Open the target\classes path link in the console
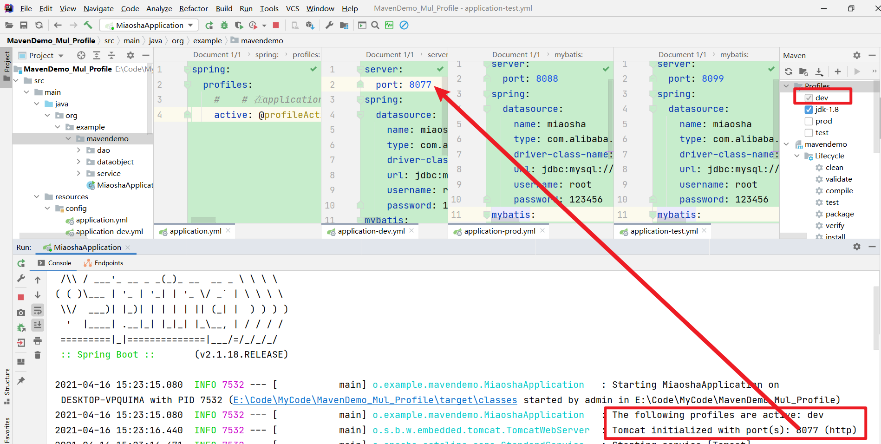881x444 pixels. pyautogui.click(x=376, y=400)
